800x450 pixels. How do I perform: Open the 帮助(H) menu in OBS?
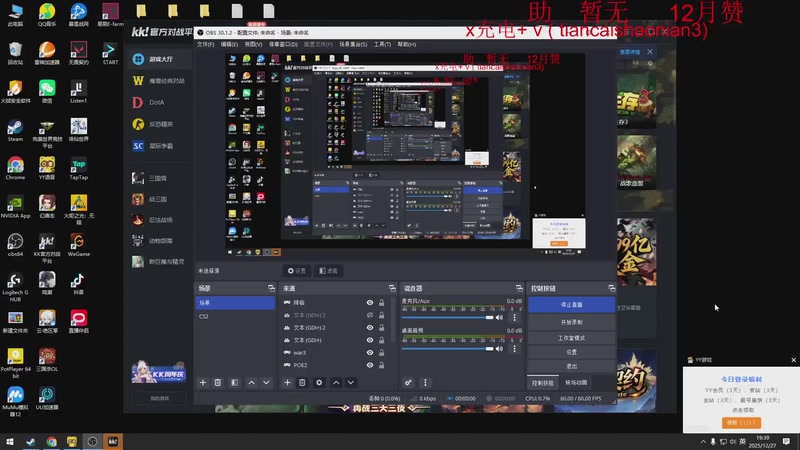tap(407, 44)
